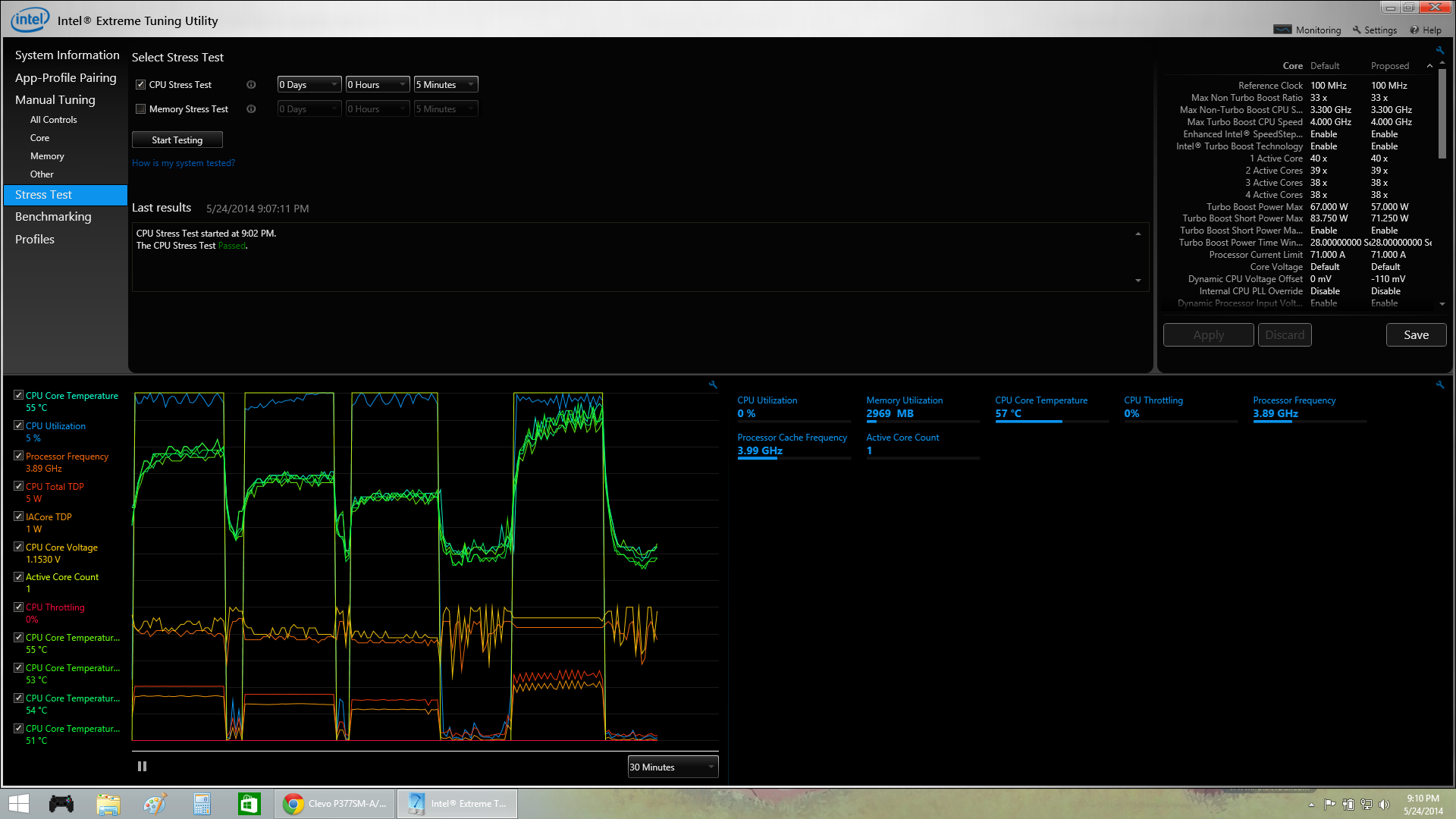Open Paint app from taskbar
This screenshot has height=819, width=1456.
155,804
